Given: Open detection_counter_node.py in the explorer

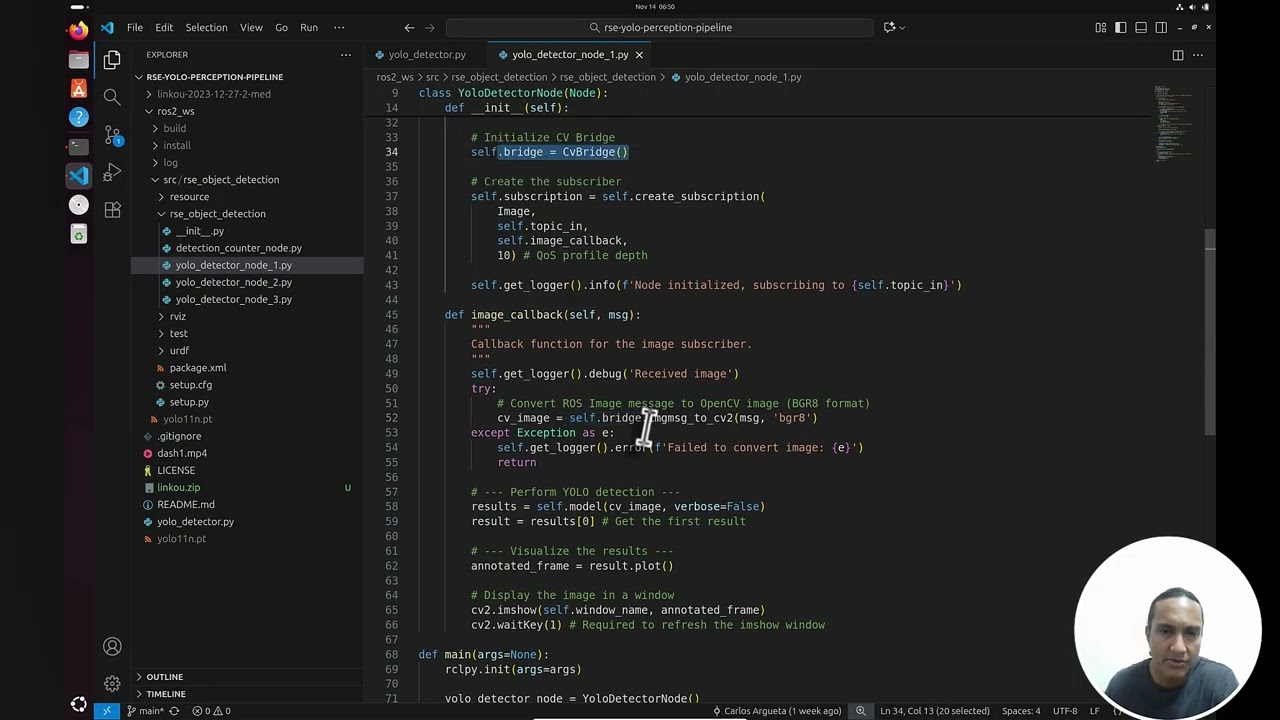Looking at the screenshot, I should (x=238, y=248).
